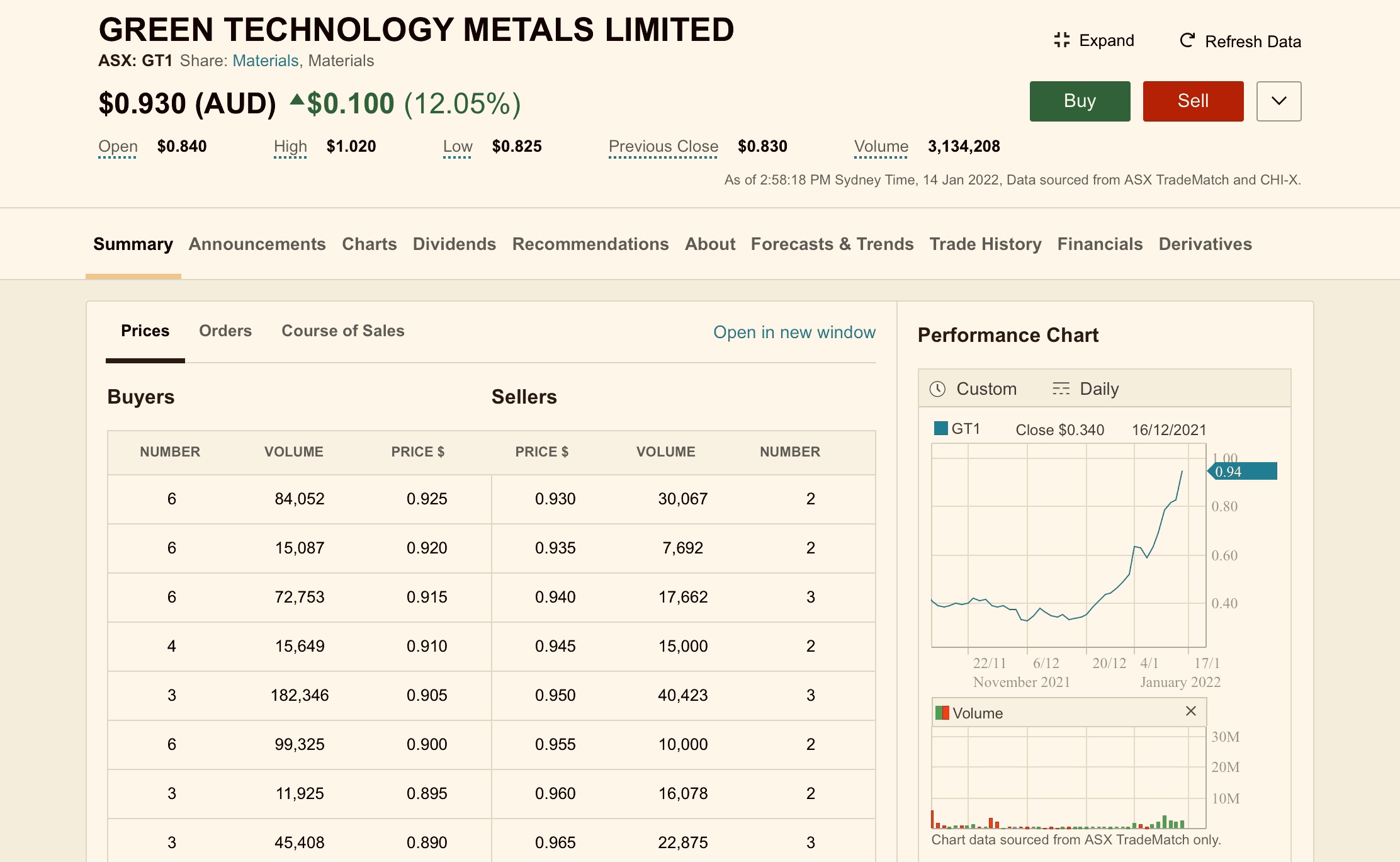This screenshot has height=862, width=1400.
Task: Click the green Buy button
Action: [1080, 101]
